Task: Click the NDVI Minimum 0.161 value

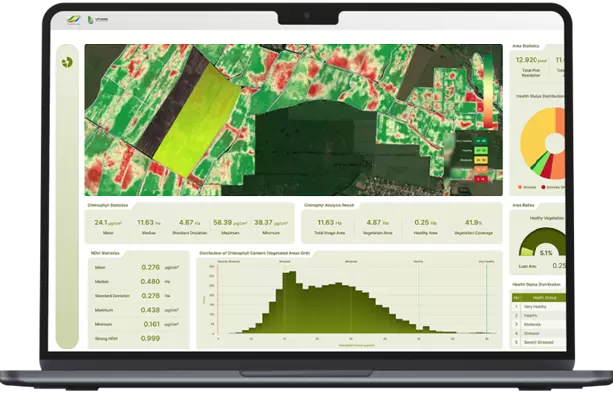Action: click(x=152, y=324)
